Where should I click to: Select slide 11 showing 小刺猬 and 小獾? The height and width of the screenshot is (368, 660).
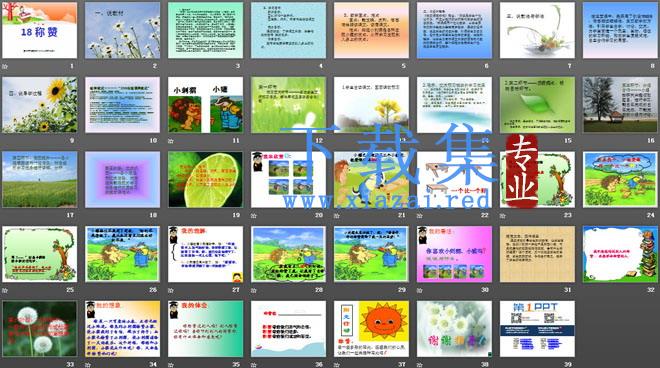(205, 105)
